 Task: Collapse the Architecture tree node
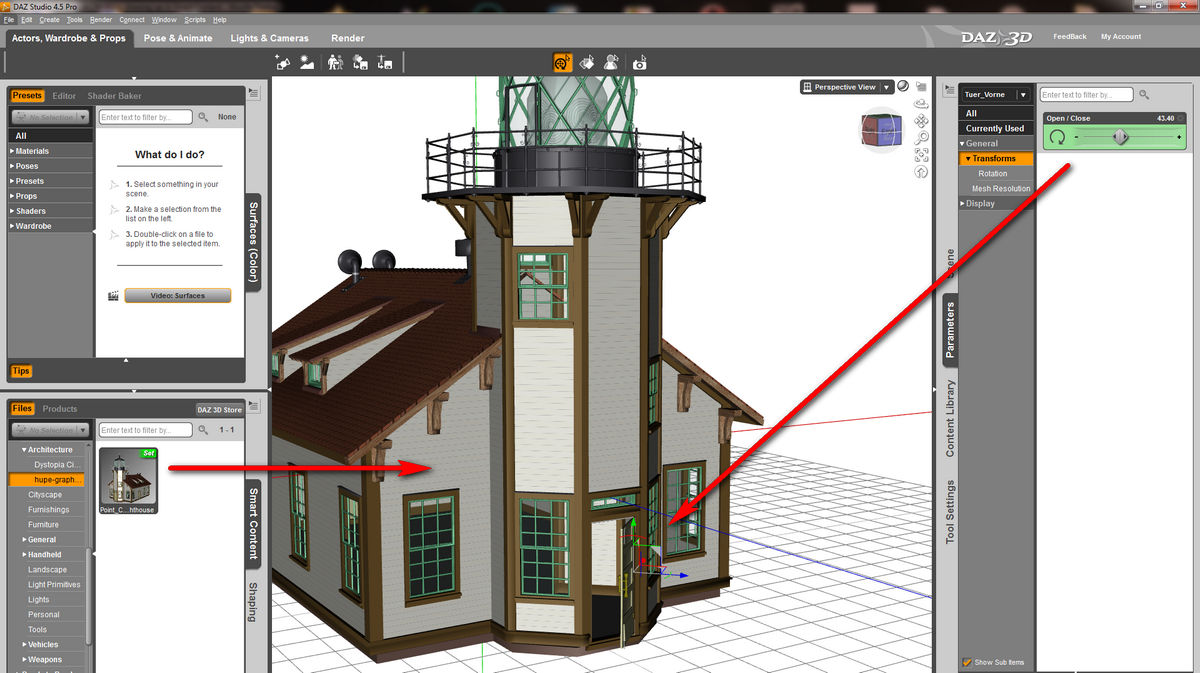[24, 450]
